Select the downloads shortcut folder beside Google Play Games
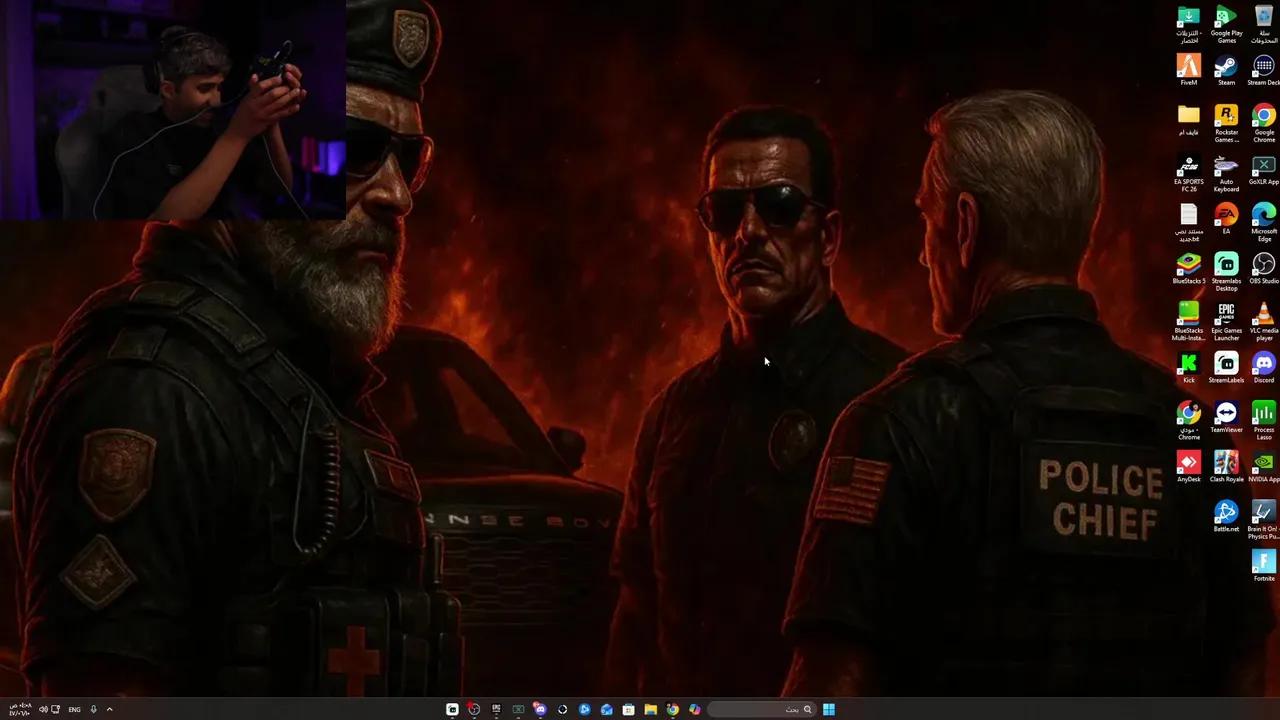Image resolution: width=1280 pixels, height=720 pixels. (1188, 24)
